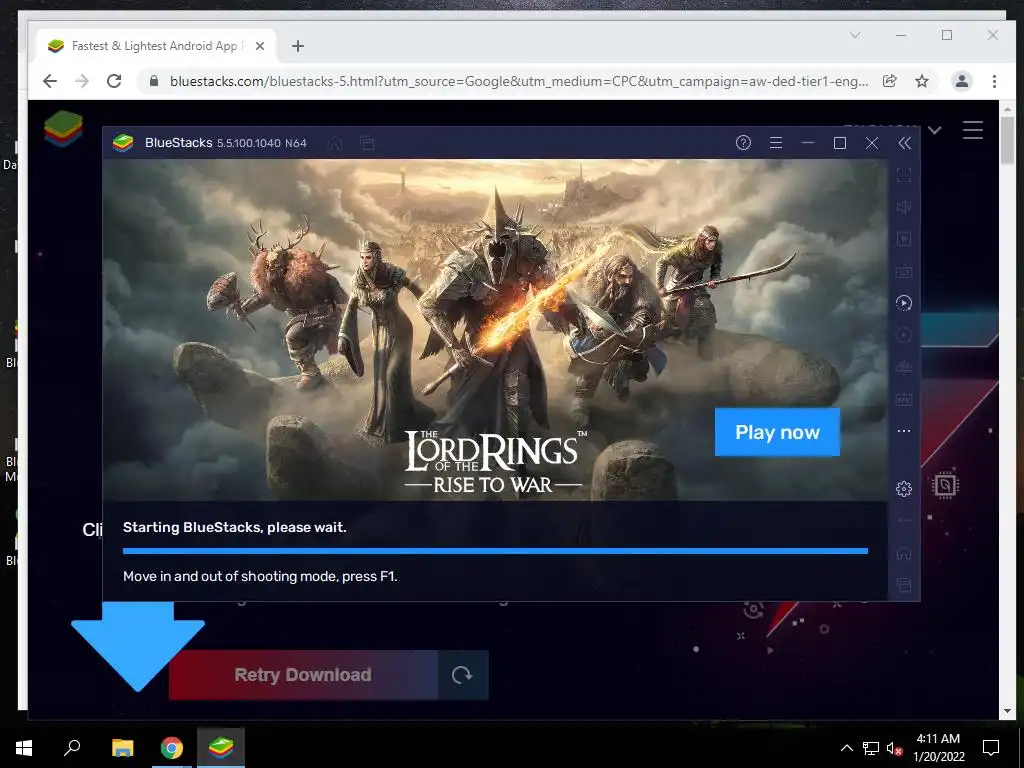1024x768 pixels.
Task: Toggle full screen icon in BlueStacks sidebar
Action: point(904,175)
